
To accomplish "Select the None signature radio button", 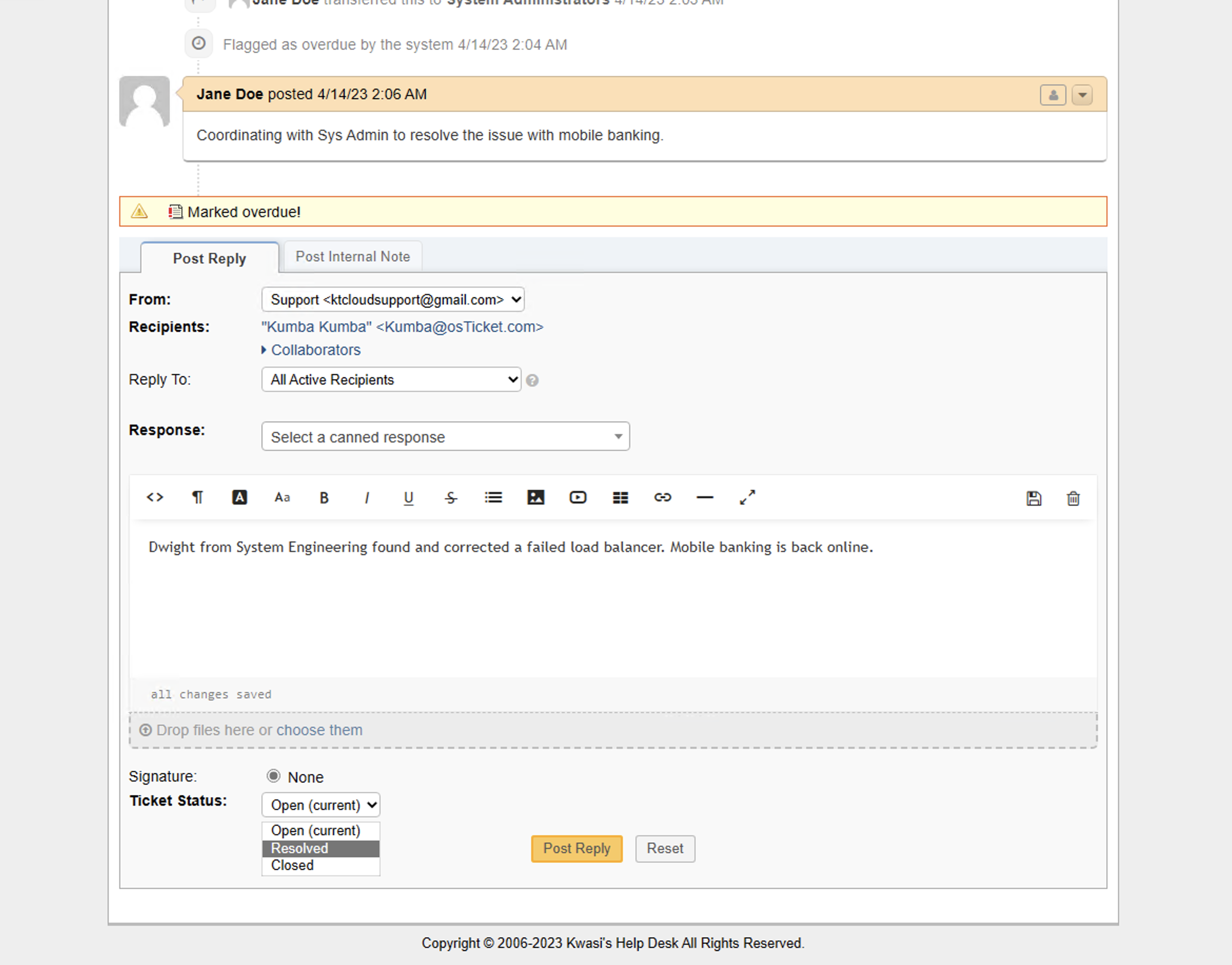I will [x=273, y=776].
